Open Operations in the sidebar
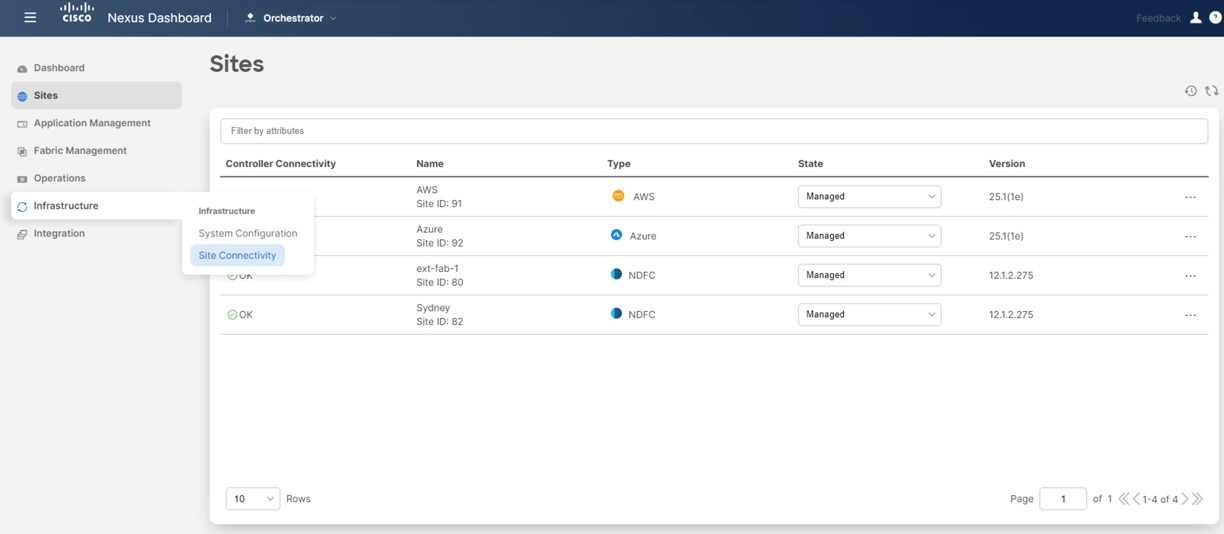The height and width of the screenshot is (534, 1224). click(x=60, y=178)
